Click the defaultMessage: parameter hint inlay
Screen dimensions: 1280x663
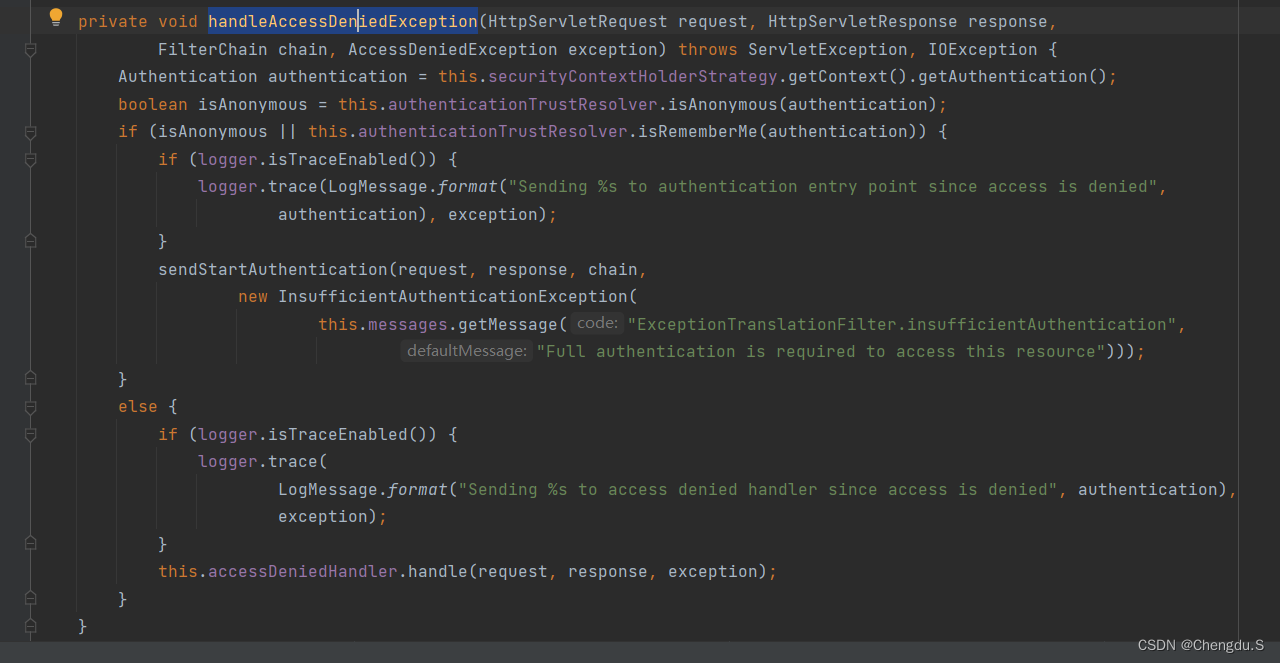point(466,351)
